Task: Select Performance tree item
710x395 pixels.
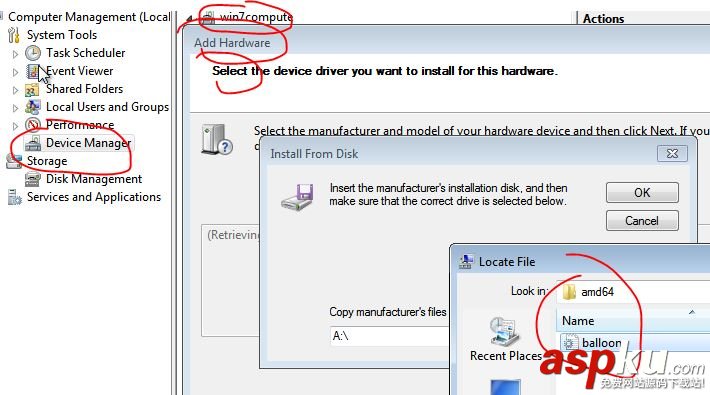Action: pos(80,125)
